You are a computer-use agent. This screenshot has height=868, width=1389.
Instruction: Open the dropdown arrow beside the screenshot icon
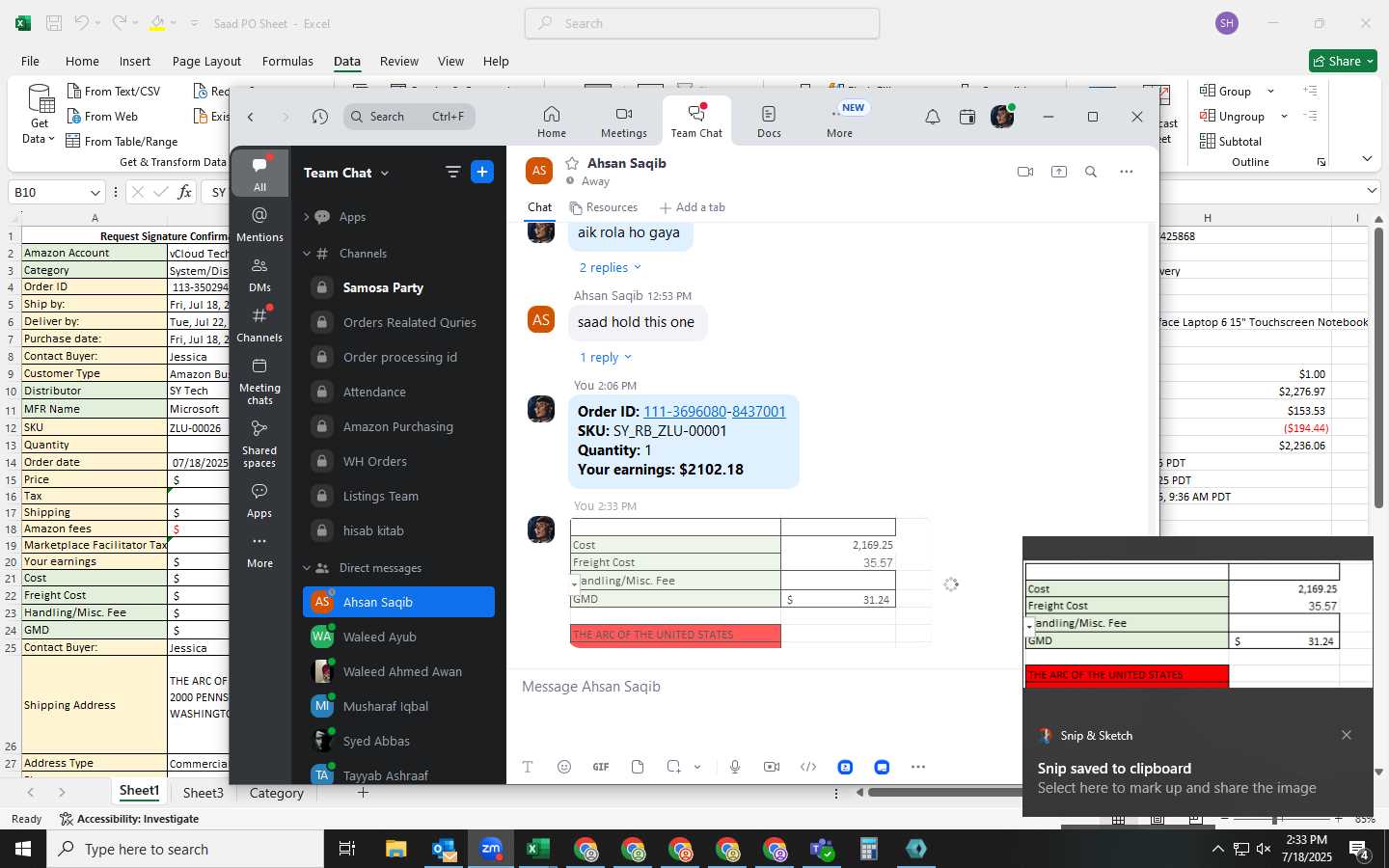[x=697, y=767]
